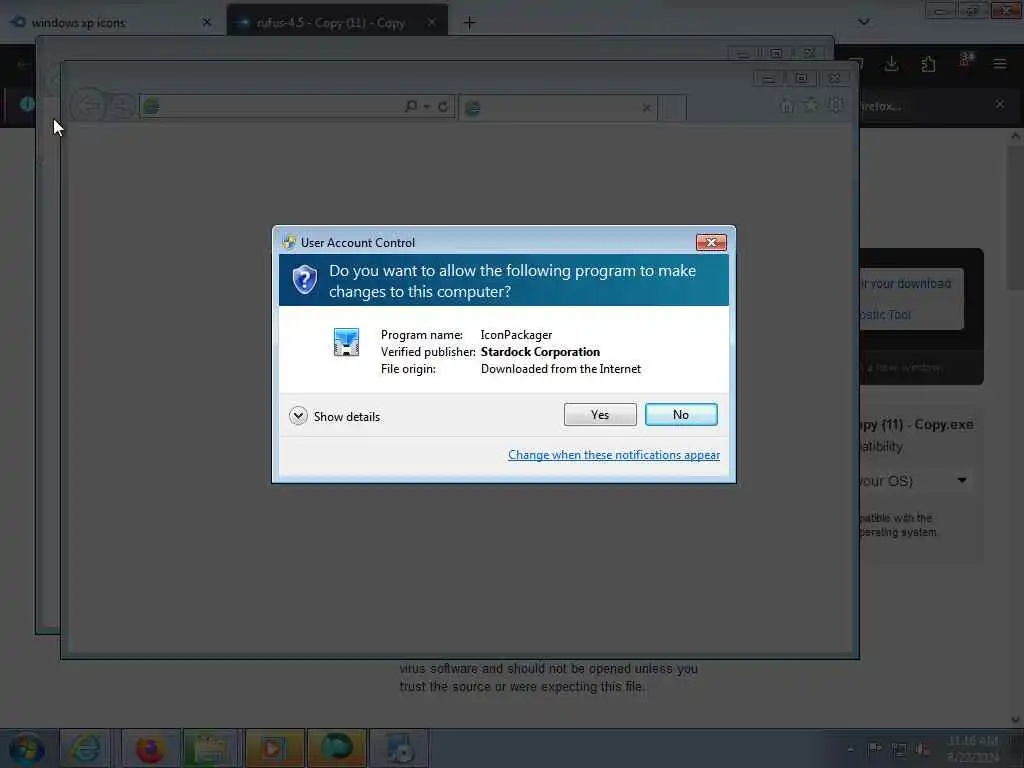Open the Firefox hamburger menu
This screenshot has width=1024, height=768.
[x=999, y=63]
